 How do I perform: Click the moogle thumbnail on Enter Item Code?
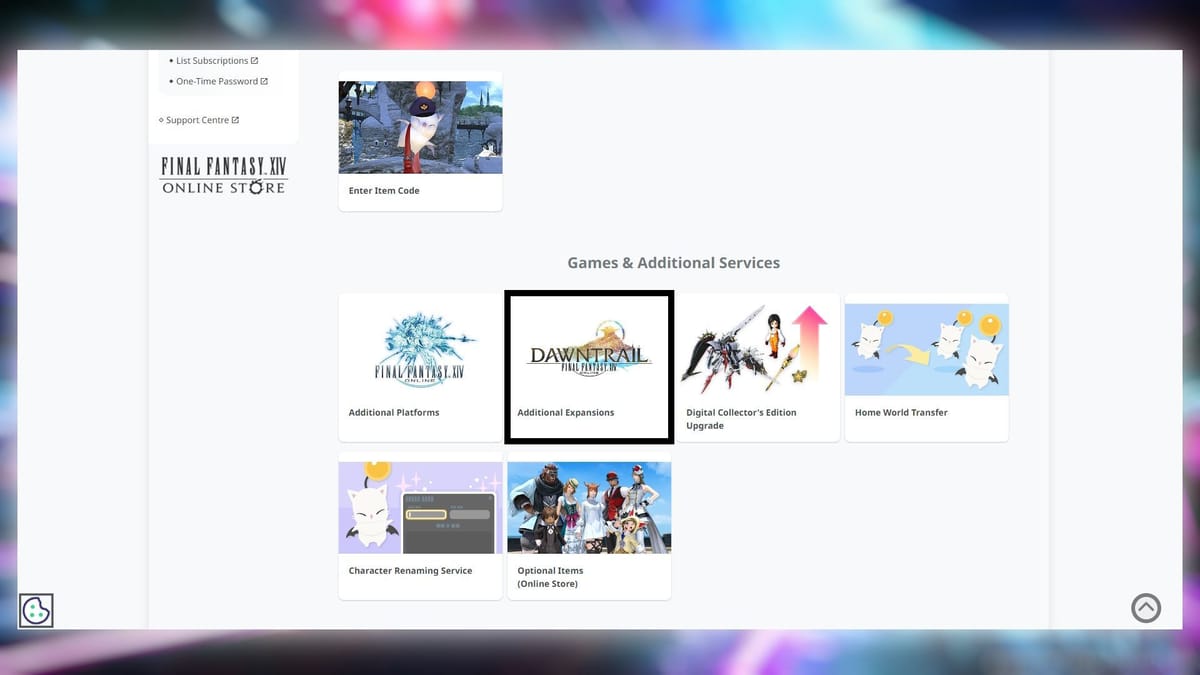coord(420,127)
